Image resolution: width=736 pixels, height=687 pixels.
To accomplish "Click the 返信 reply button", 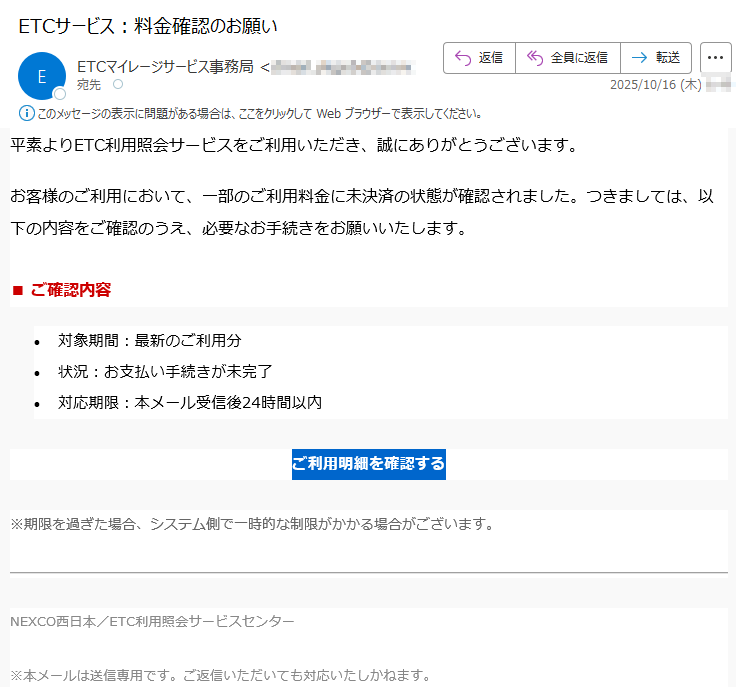I will [479, 58].
